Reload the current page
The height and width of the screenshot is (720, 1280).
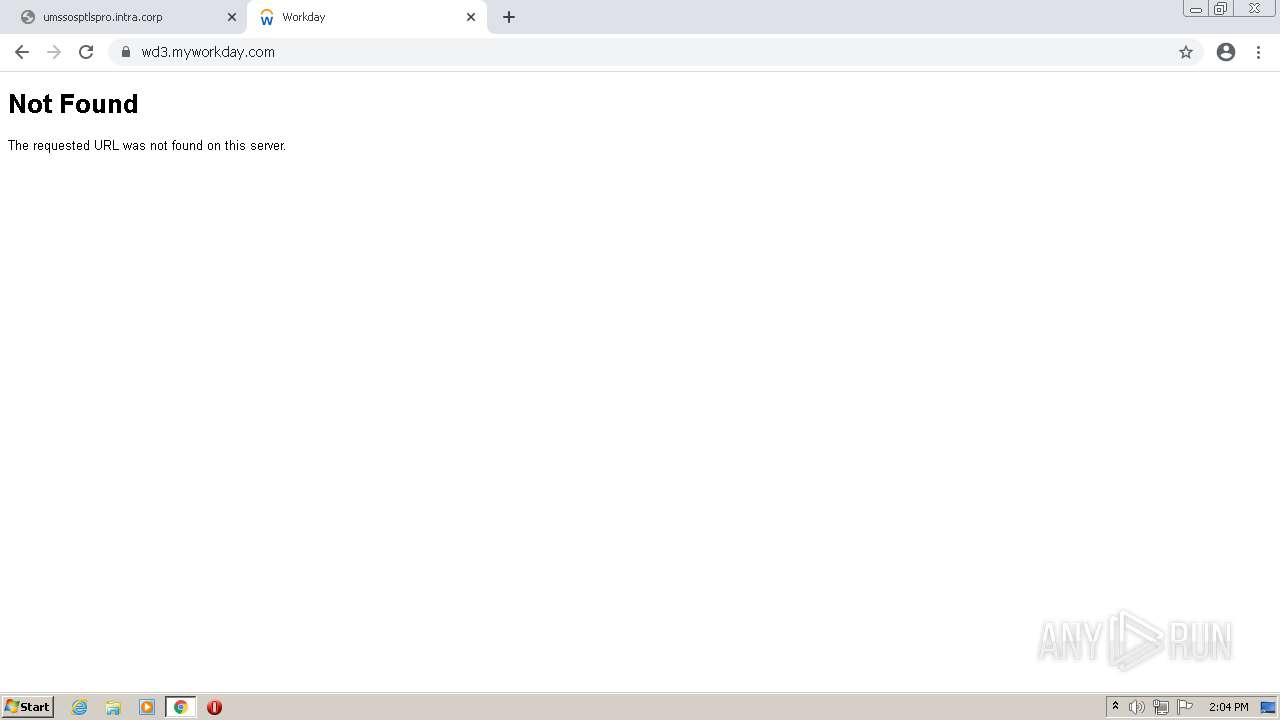[86, 52]
